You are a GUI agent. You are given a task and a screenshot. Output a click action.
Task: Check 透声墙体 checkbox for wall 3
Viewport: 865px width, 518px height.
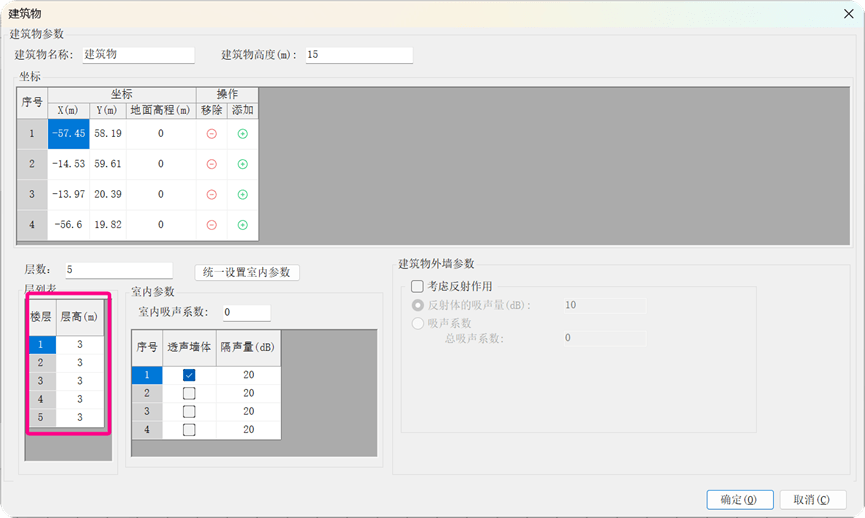tap(189, 412)
